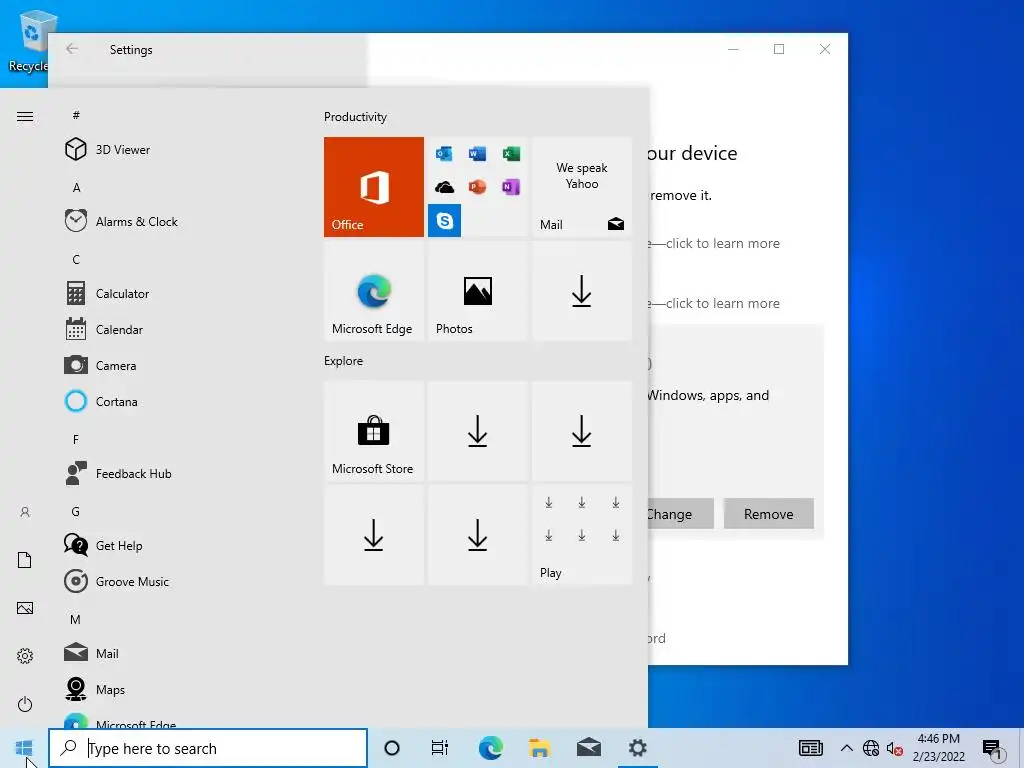
Task: Jump to the letter A app group
Action: [x=76, y=187]
